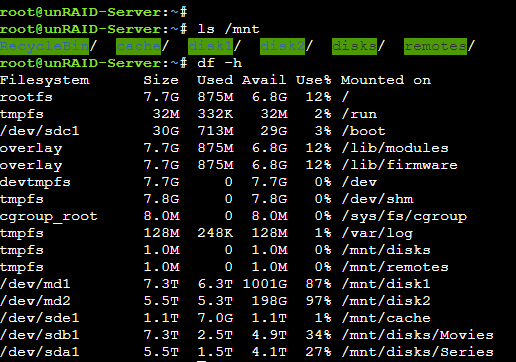
Task: Select the disk2 directory in ls output
Action: coord(282,46)
